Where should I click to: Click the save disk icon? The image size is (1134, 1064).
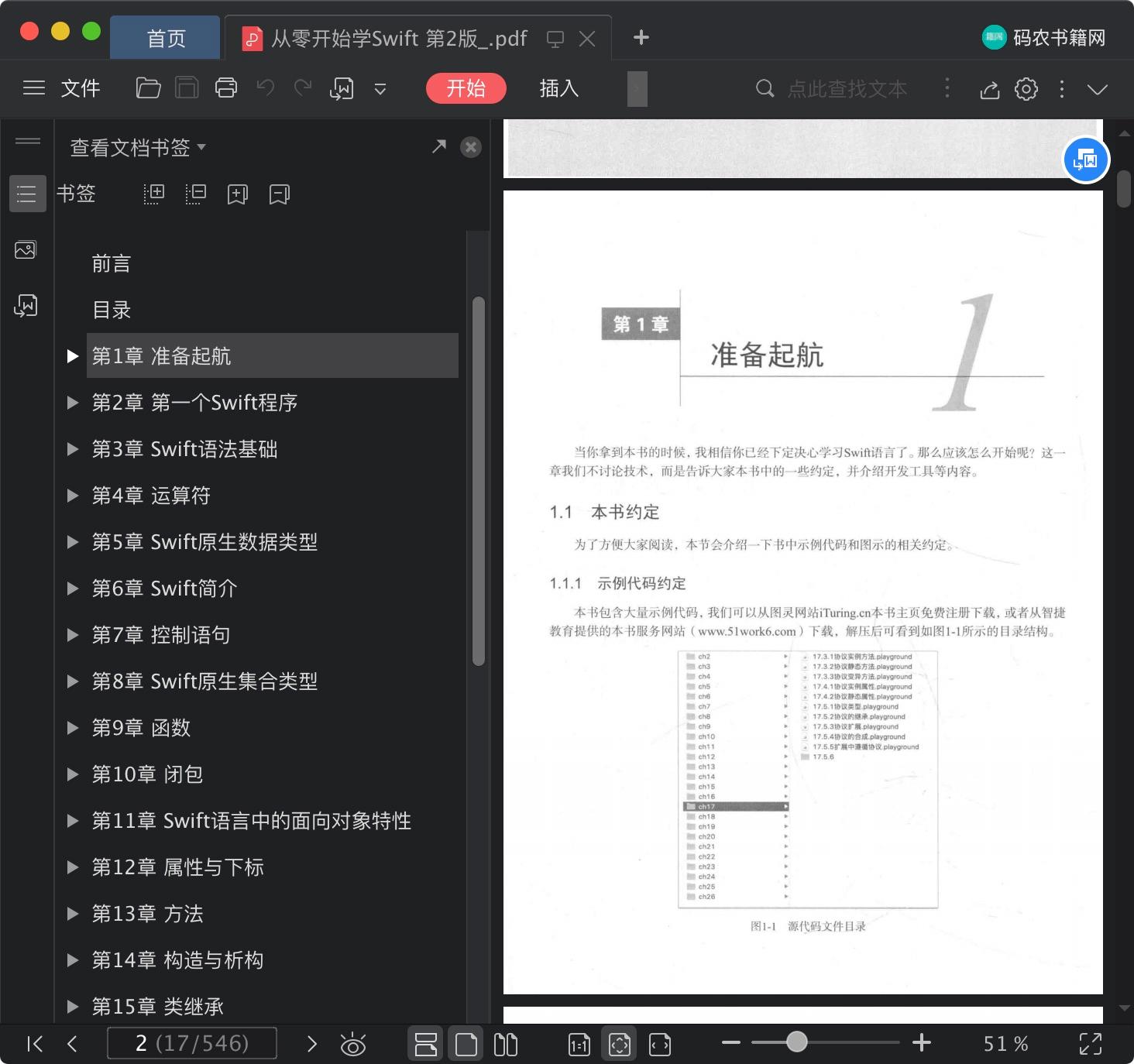point(187,88)
